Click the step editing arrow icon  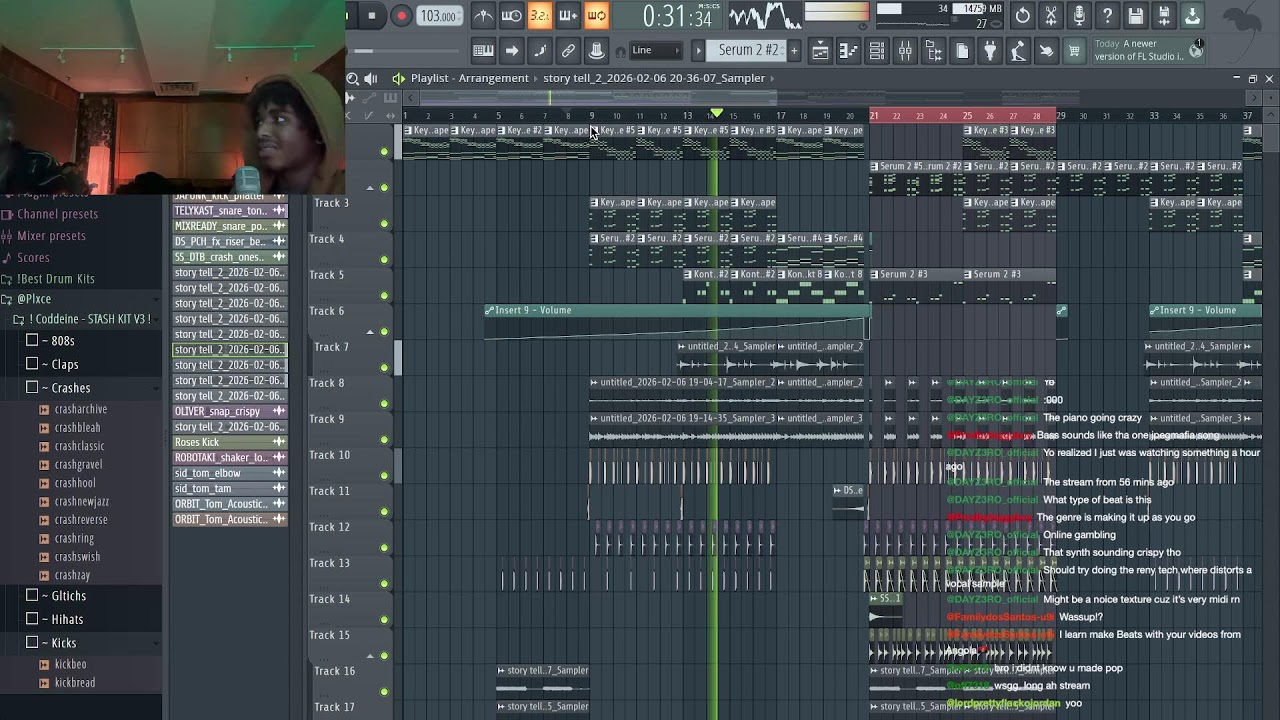point(511,50)
